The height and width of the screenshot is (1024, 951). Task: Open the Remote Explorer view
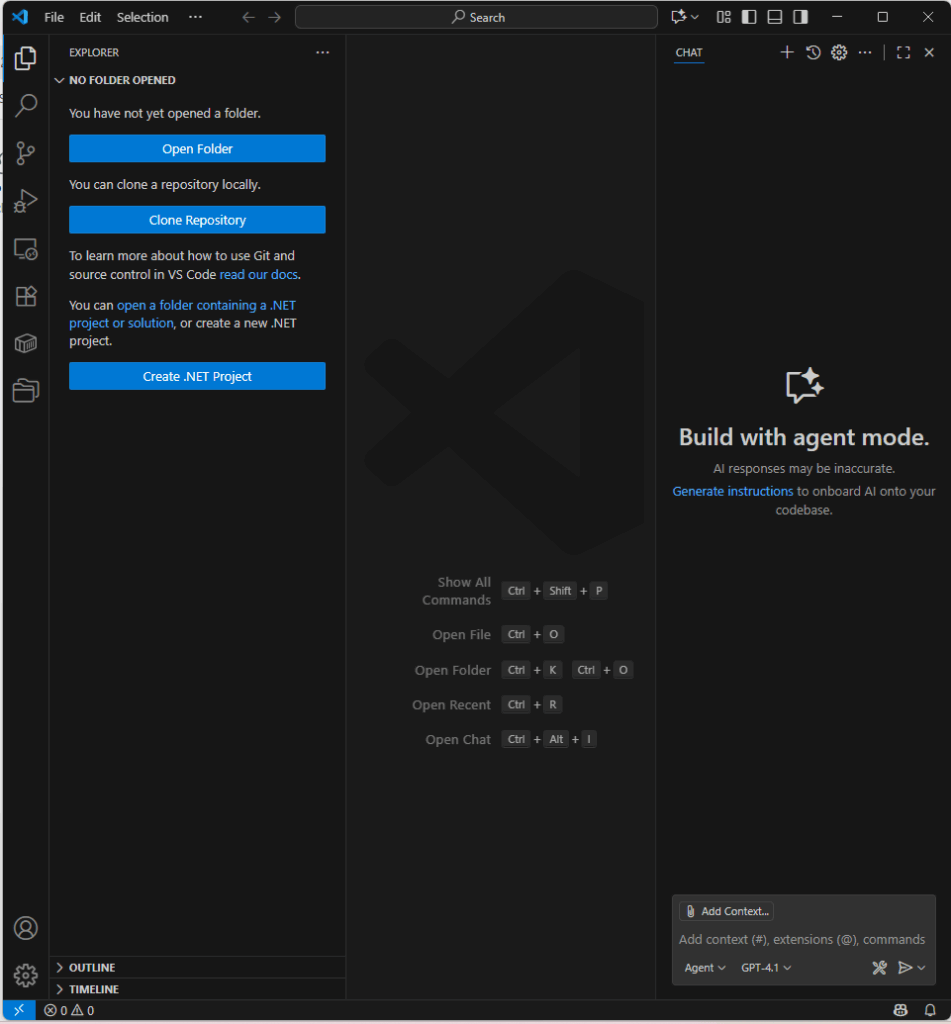(x=26, y=249)
